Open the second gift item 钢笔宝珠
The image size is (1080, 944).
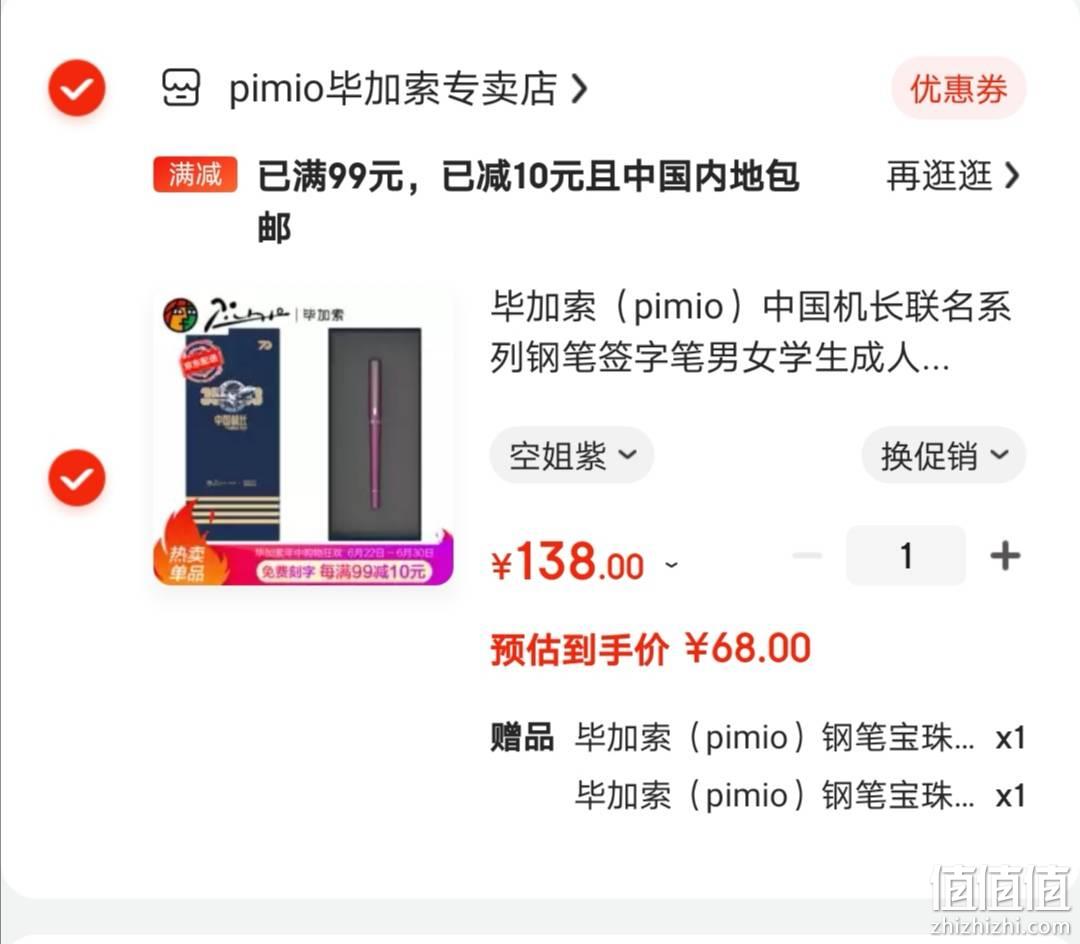click(800, 796)
